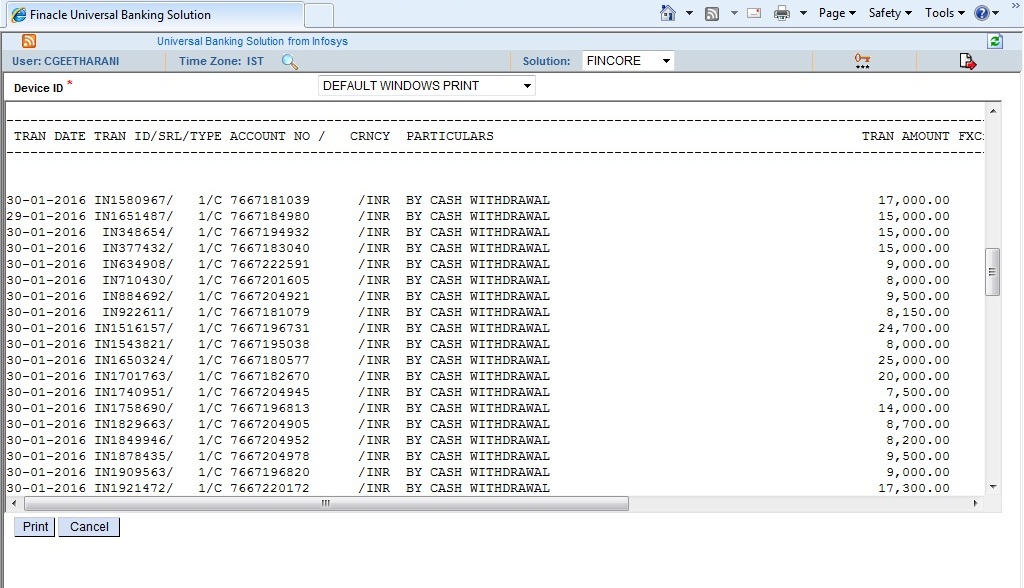Click the Print button
The width and height of the screenshot is (1024, 588).
[x=33, y=527]
